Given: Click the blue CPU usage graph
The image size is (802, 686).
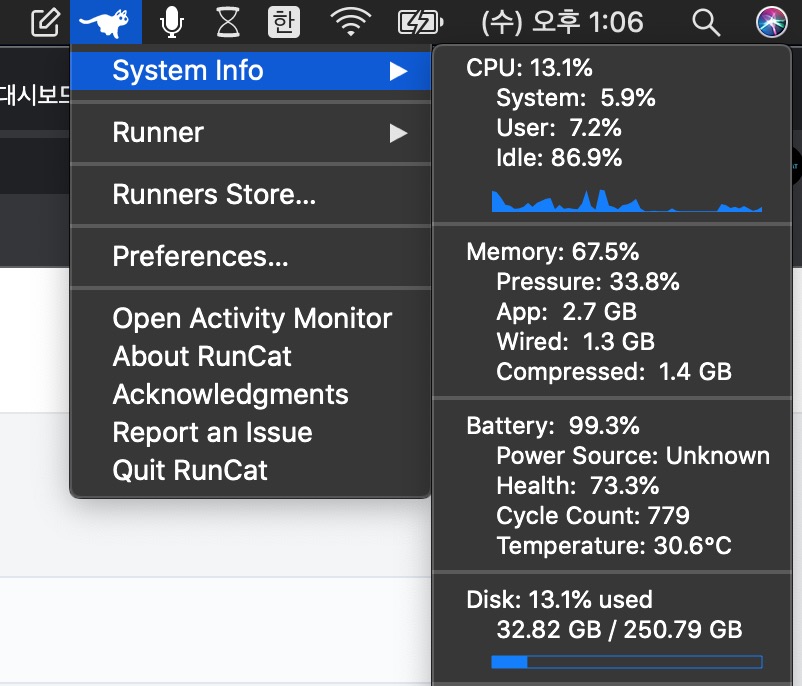Looking at the screenshot, I should [x=627, y=201].
